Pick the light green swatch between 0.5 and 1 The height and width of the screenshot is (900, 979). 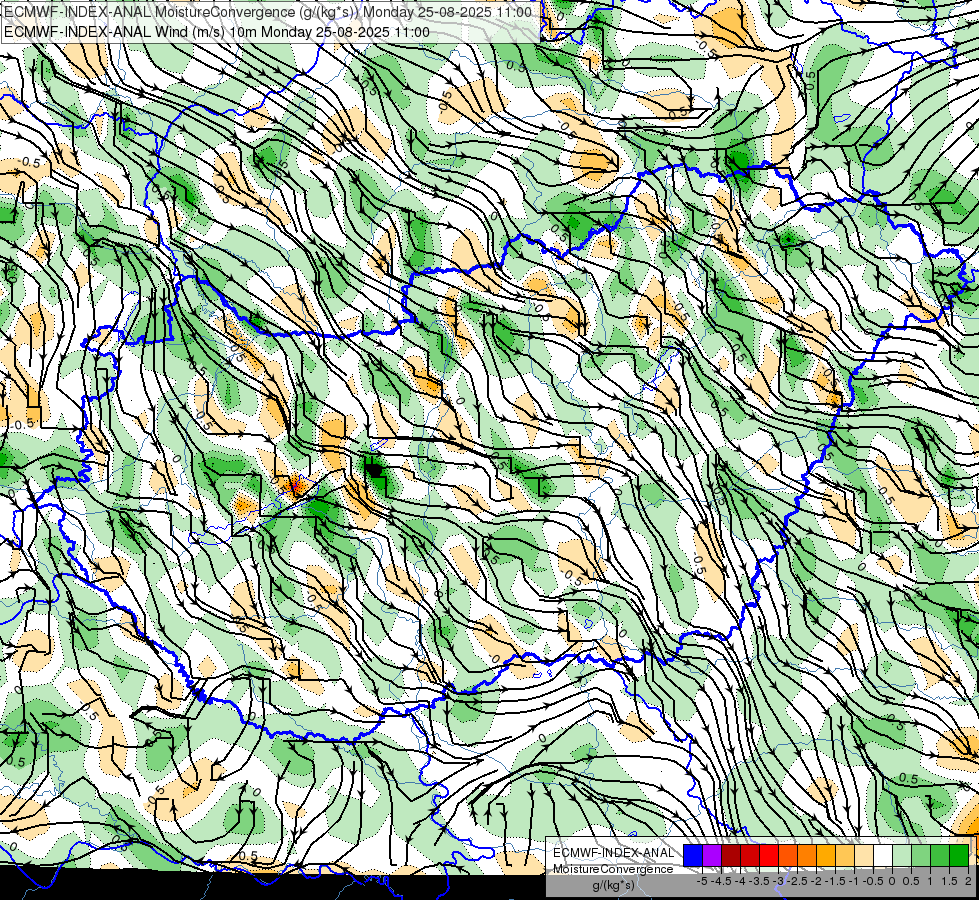pyautogui.click(x=921, y=855)
